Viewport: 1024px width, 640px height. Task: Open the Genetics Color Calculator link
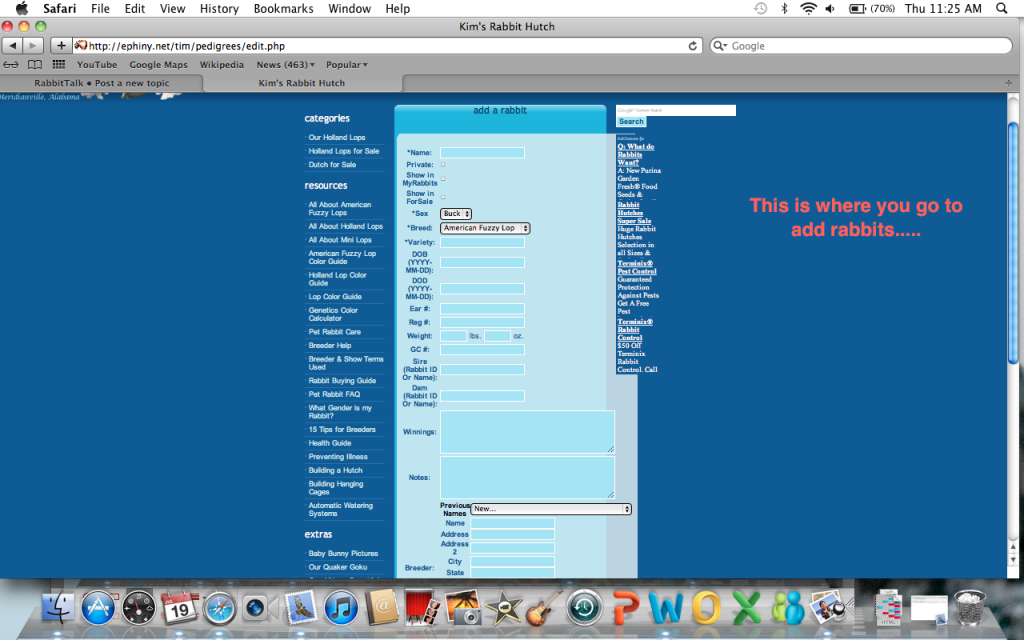(x=333, y=314)
